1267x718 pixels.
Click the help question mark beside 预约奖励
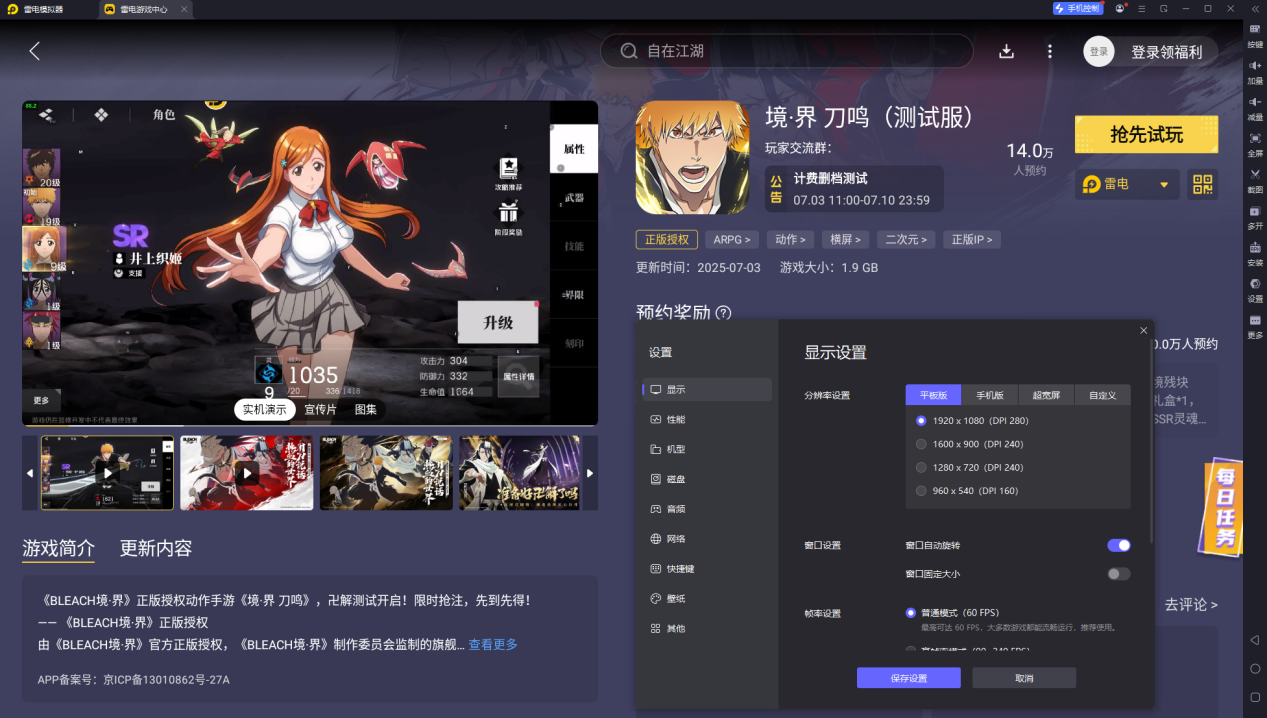point(723,313)
